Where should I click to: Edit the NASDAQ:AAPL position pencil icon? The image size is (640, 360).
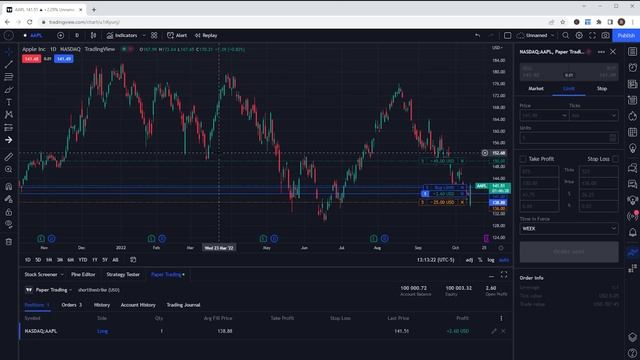tap(494, 331)
